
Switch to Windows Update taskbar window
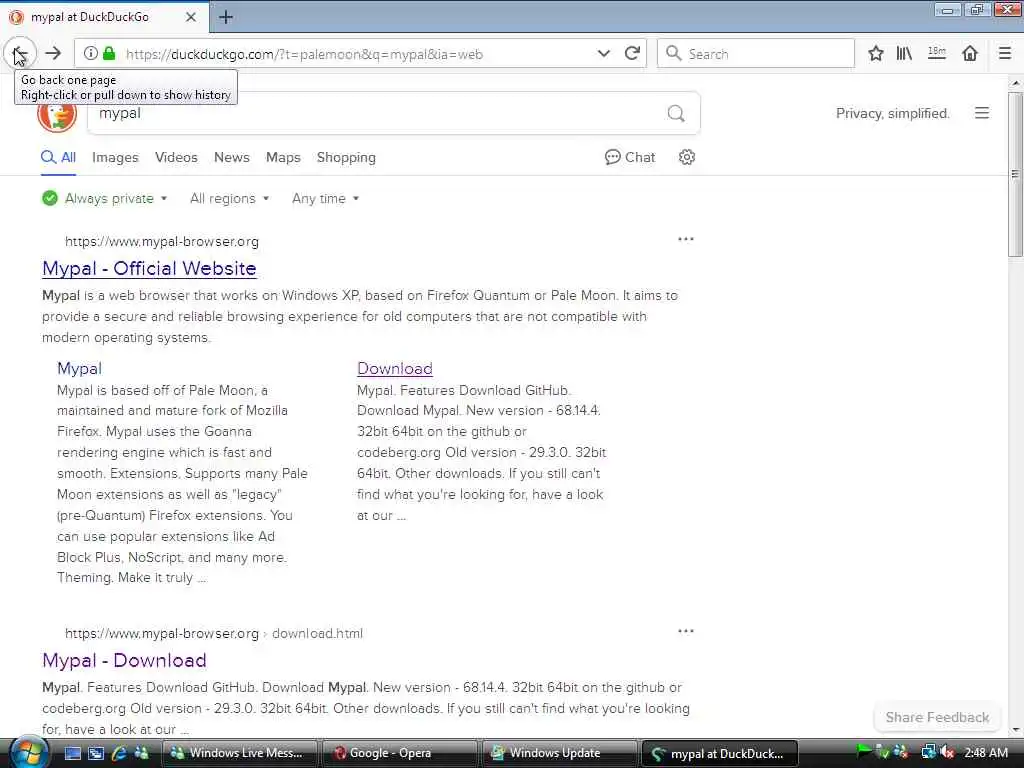click(560, 753)
